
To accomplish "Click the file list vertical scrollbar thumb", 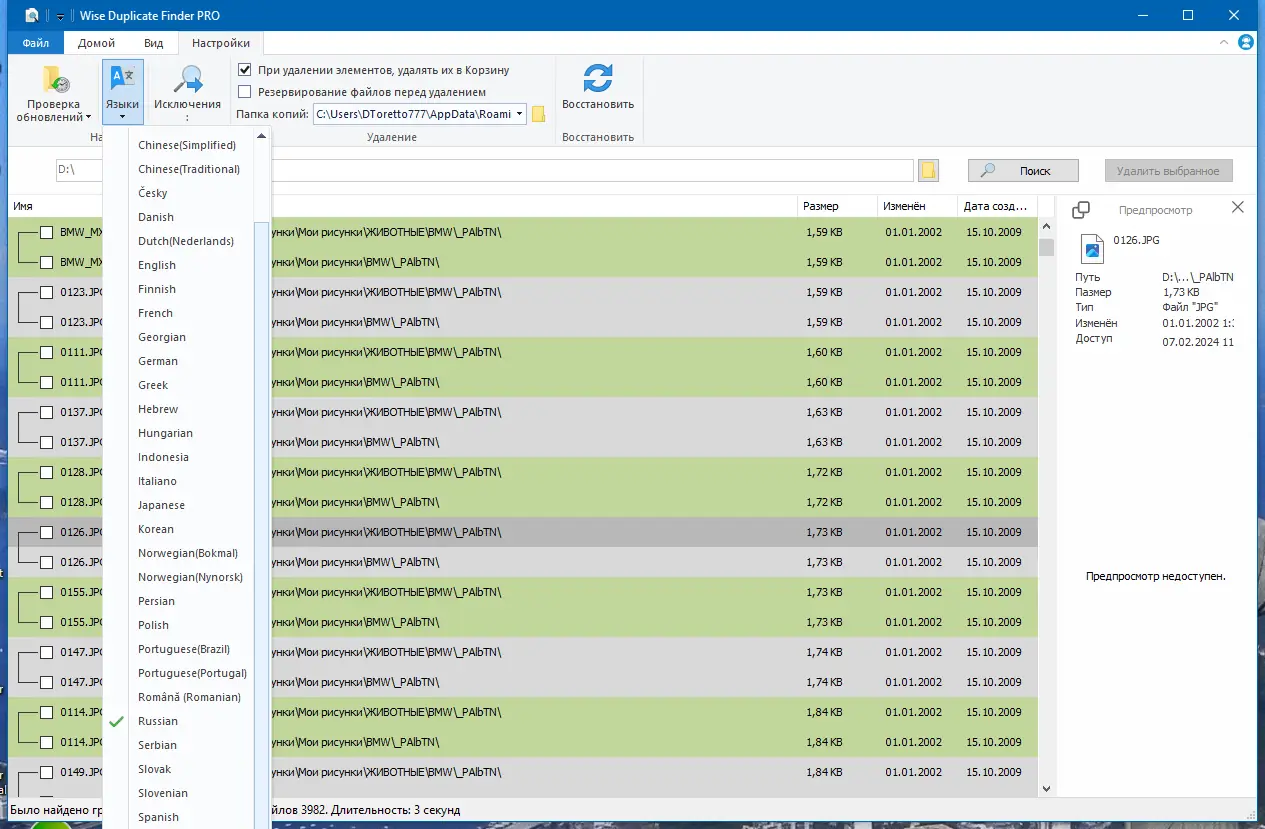I will [x=1047, y=247].
